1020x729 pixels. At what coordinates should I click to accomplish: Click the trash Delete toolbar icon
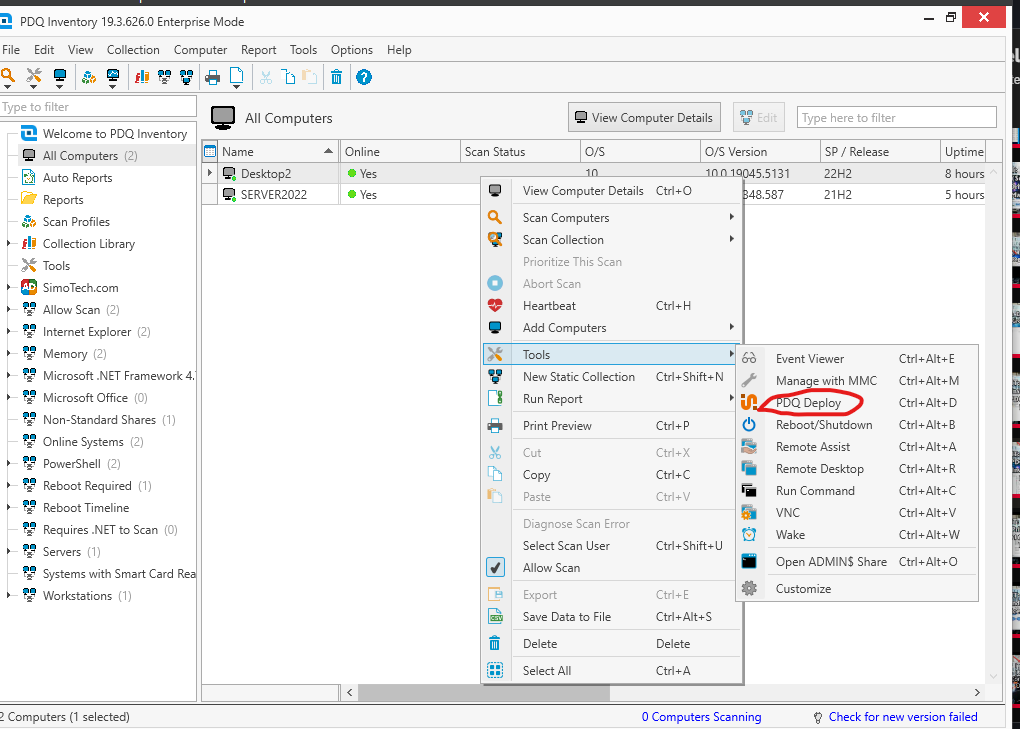(336, 77)
